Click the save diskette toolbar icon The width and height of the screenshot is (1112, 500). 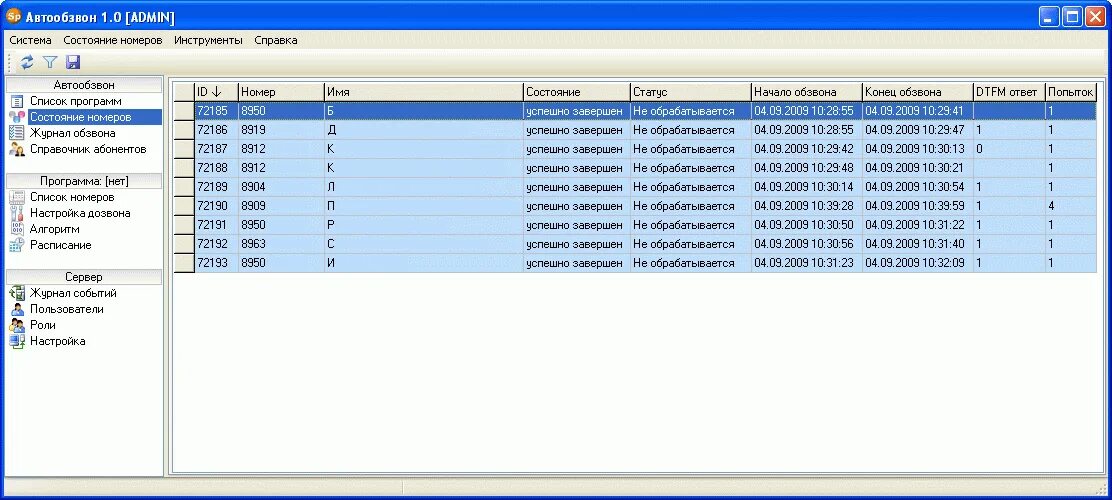coord(72,62)
